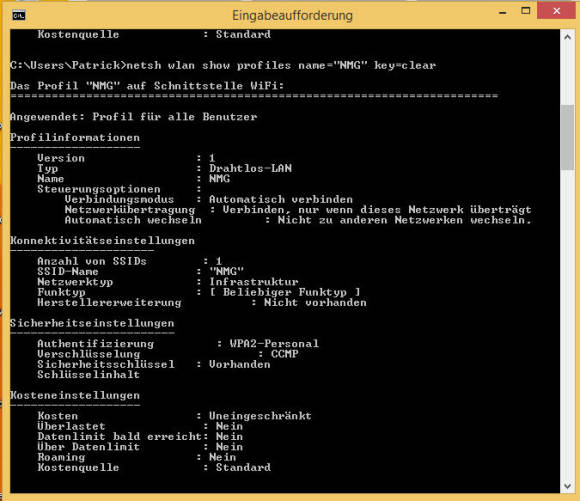Click the Sicherheitseinstellungen heading
Image resolution: width=580 pixels, height=501 pixels.
pyautogui.click(x=92, y=323)
